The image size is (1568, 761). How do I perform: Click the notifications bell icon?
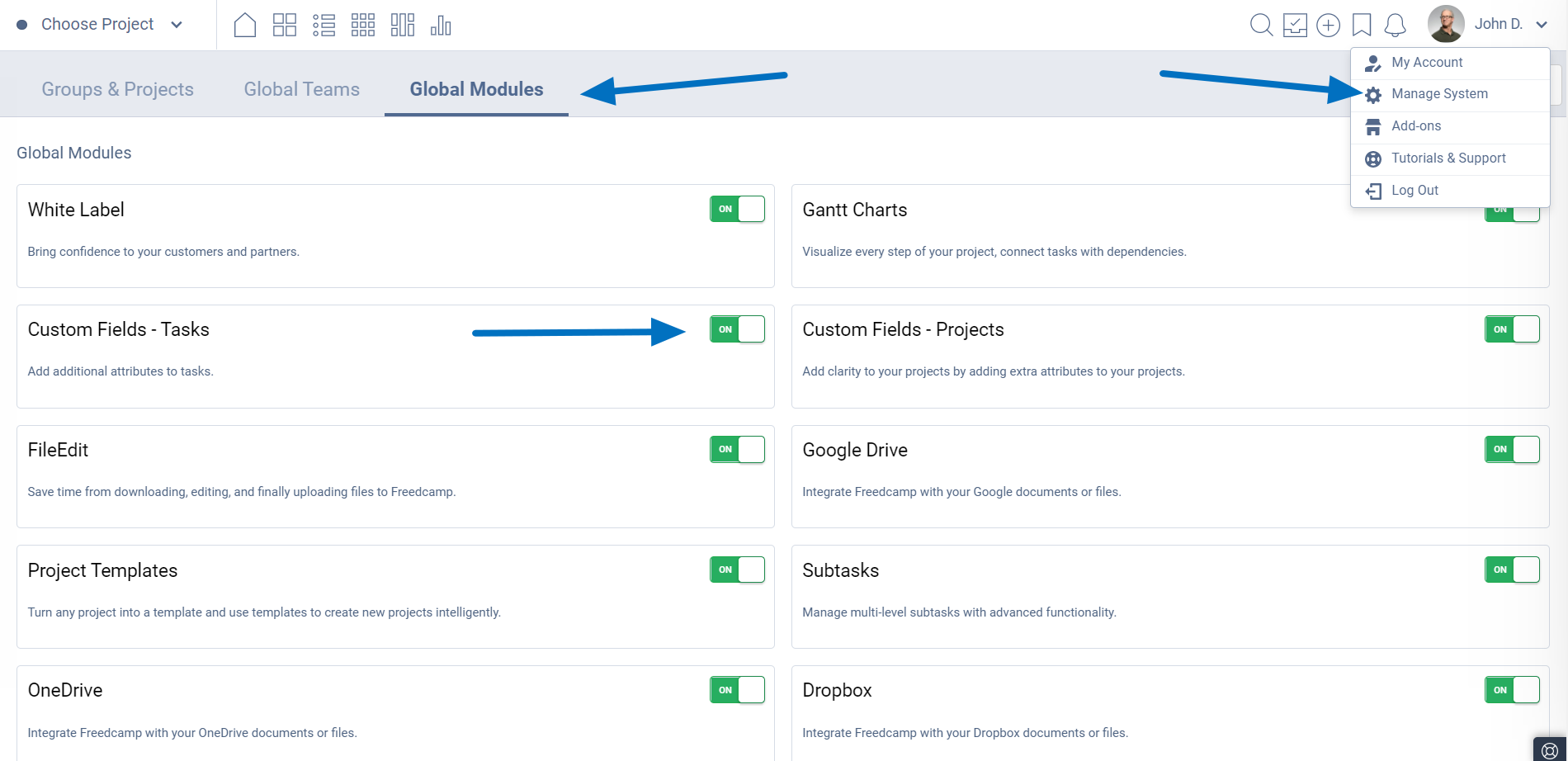1395,25
